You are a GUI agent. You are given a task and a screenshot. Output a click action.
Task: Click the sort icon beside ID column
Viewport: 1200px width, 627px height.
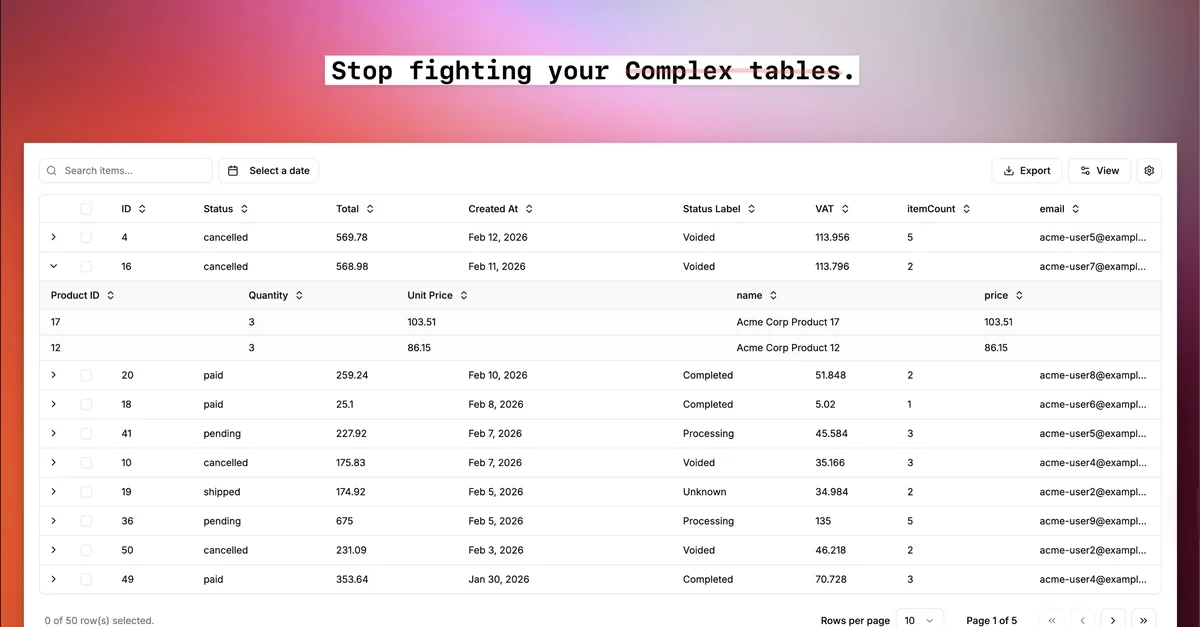point(142,209)
